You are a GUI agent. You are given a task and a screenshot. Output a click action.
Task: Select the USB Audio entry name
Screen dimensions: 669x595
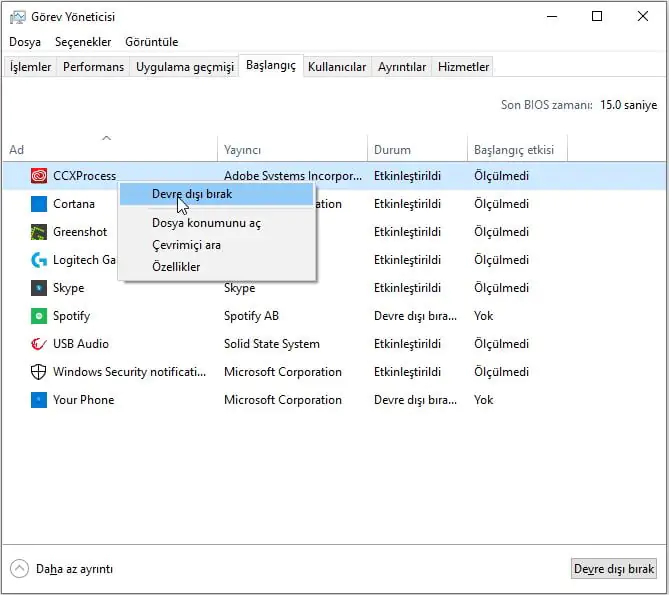tap(81, 344)
